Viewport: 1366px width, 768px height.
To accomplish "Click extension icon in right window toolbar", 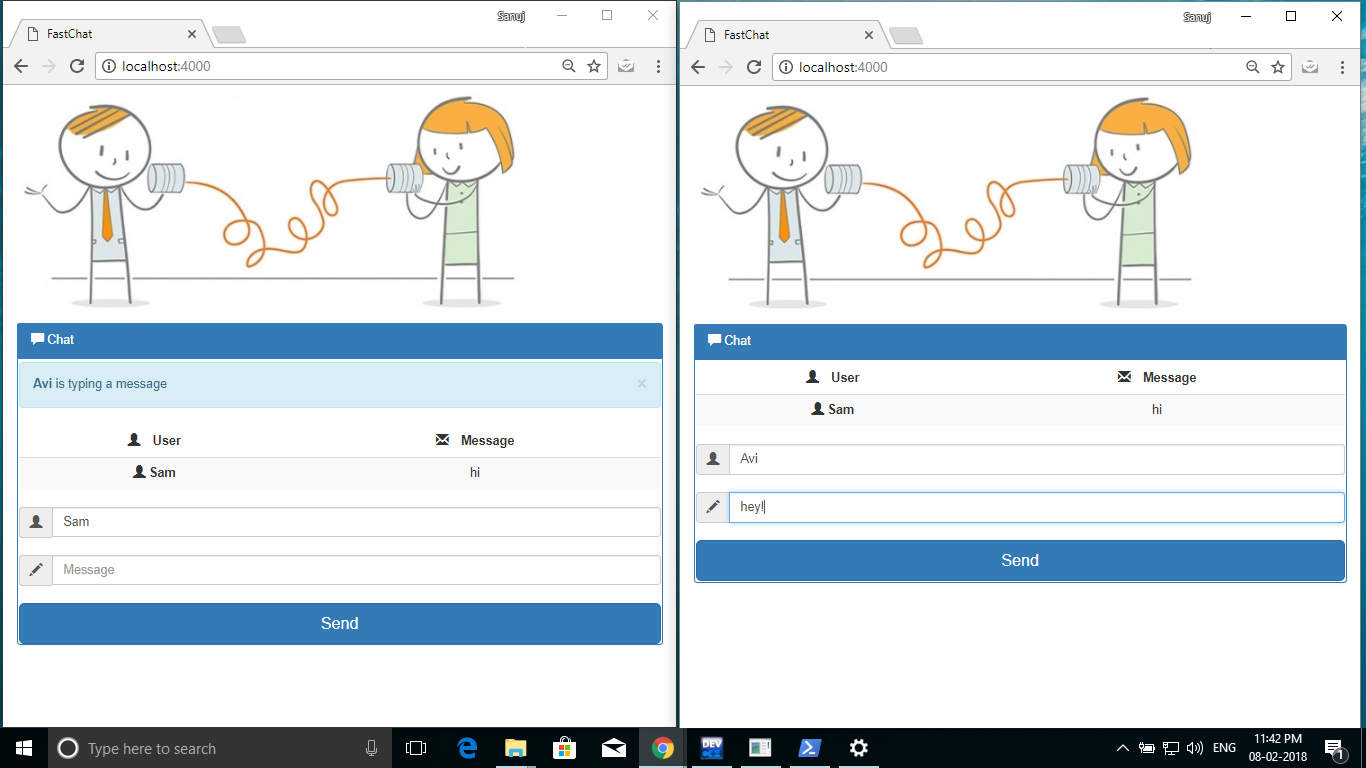I will [1310, 67].
